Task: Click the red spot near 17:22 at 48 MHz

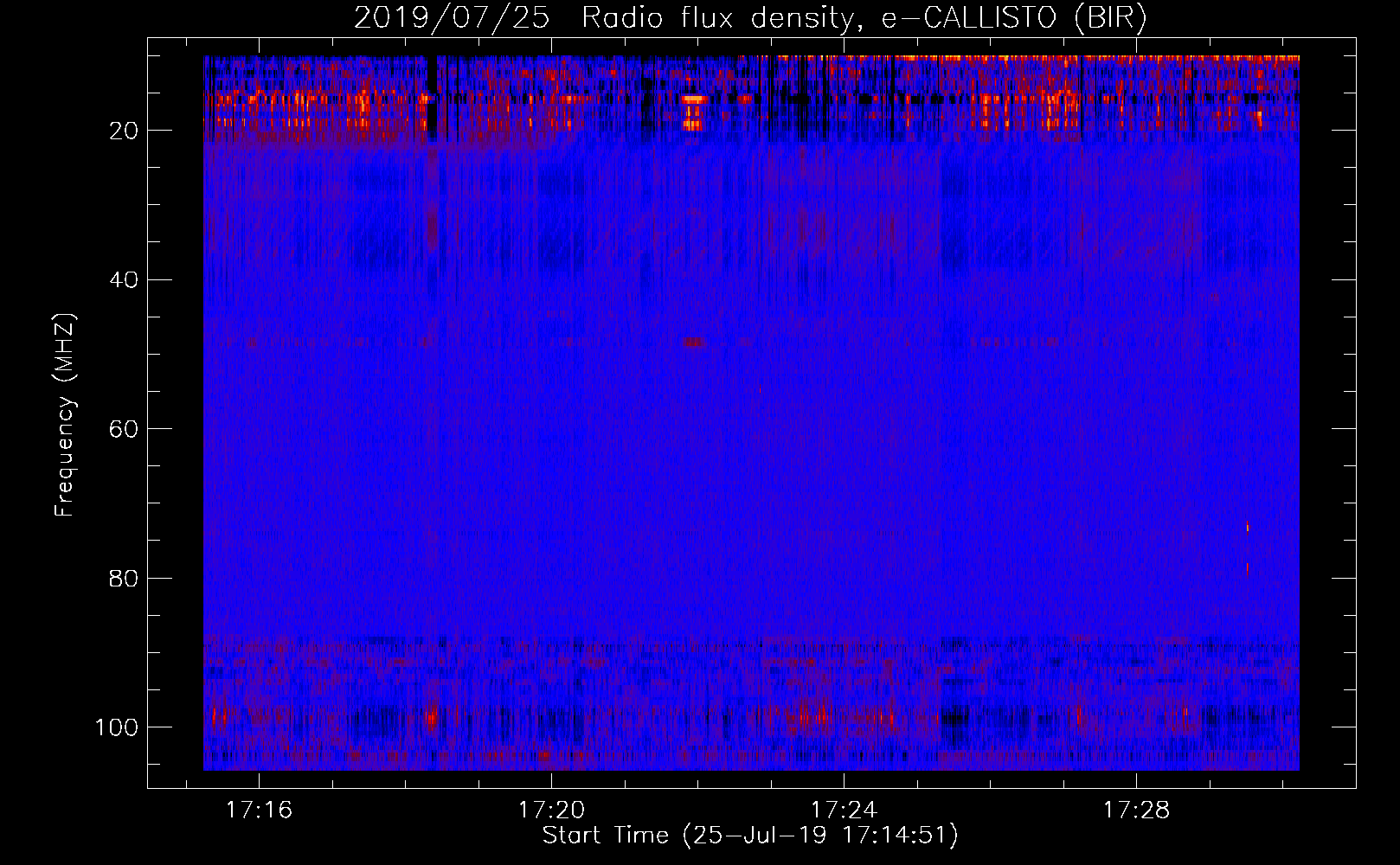Action: click(693, 342)
